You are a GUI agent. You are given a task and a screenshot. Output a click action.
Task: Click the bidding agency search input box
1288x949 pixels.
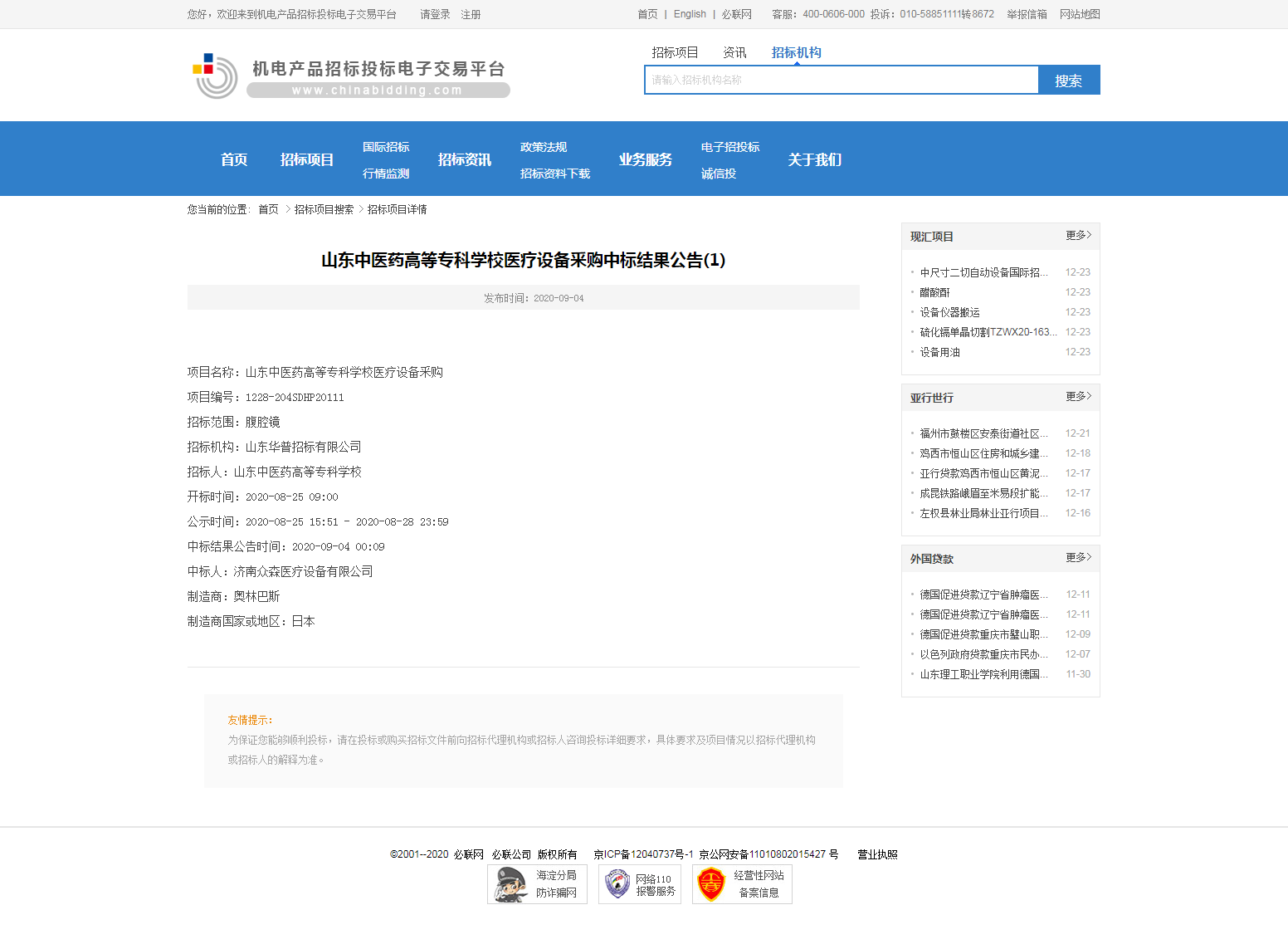pos(841,80)
